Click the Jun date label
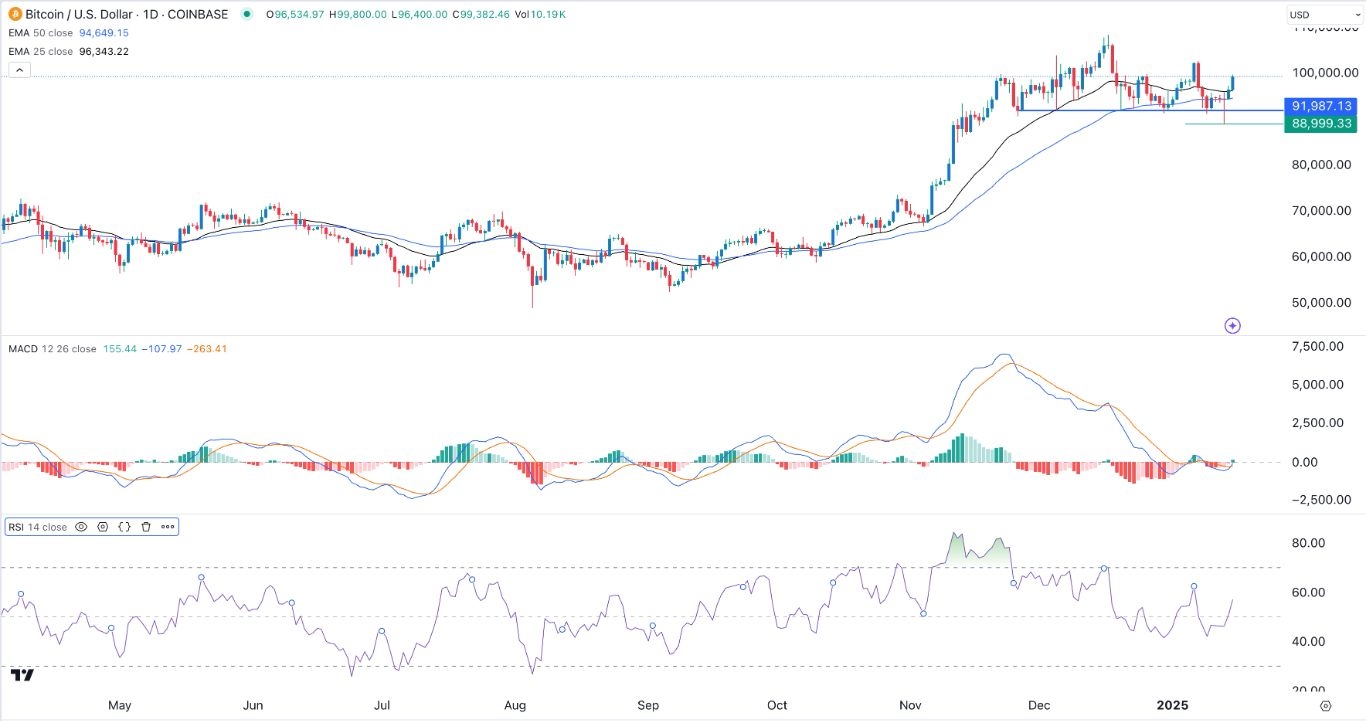The width and height of the screenshot is (1366, 721). [x=253, y=705]
